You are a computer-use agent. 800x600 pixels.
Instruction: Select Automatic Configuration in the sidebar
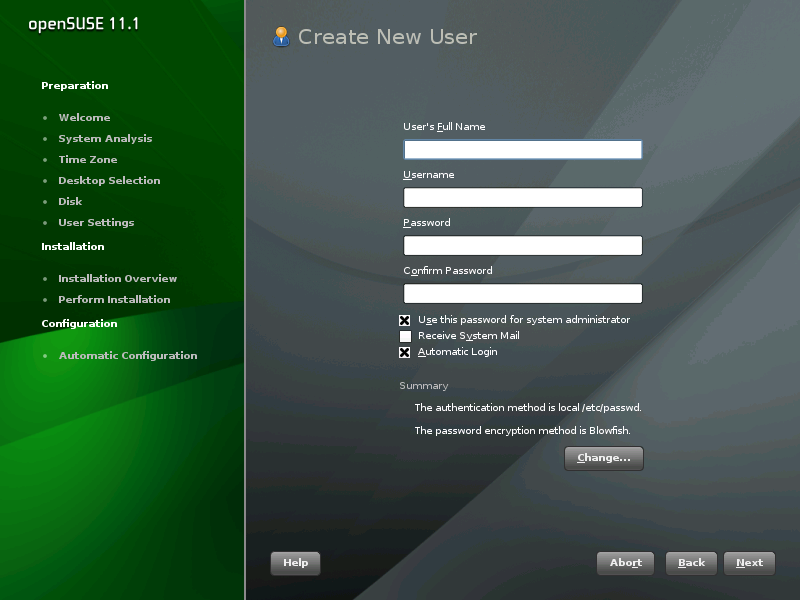tap(127, 356)
